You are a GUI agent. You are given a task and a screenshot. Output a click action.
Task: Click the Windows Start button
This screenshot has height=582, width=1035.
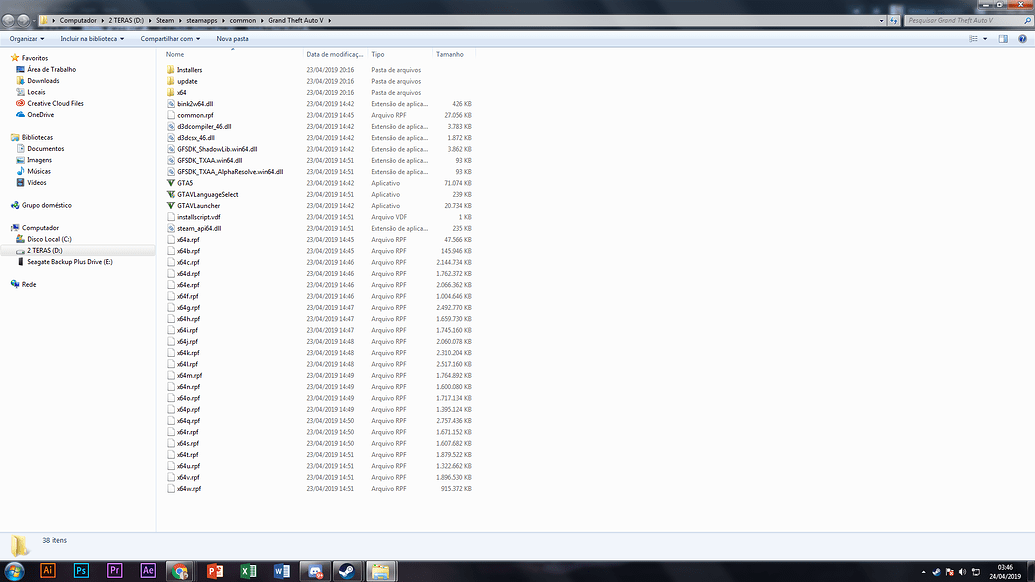[14, 571]
